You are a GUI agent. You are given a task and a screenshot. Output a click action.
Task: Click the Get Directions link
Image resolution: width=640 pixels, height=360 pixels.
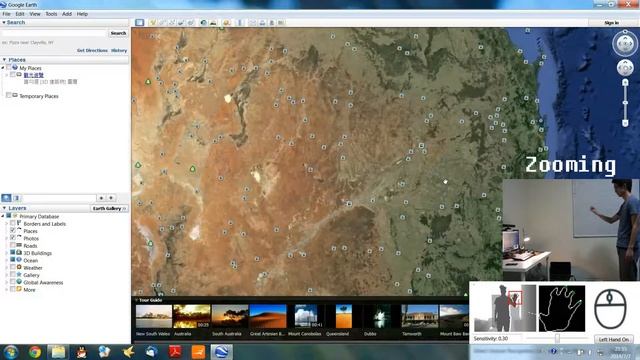tap(92, 50)
